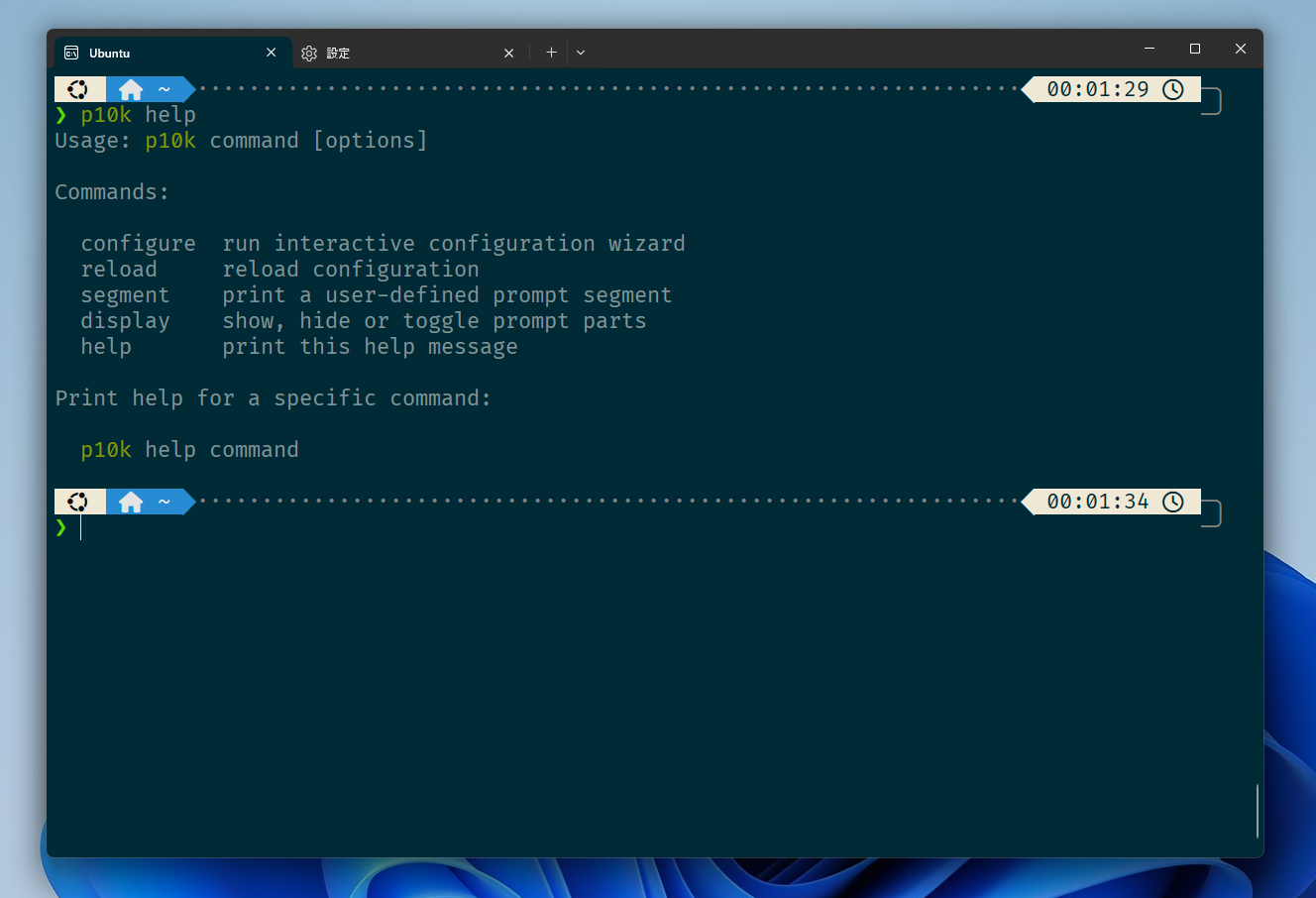
Task: Maximize the terminal window
Action: tap(1195, 49)
